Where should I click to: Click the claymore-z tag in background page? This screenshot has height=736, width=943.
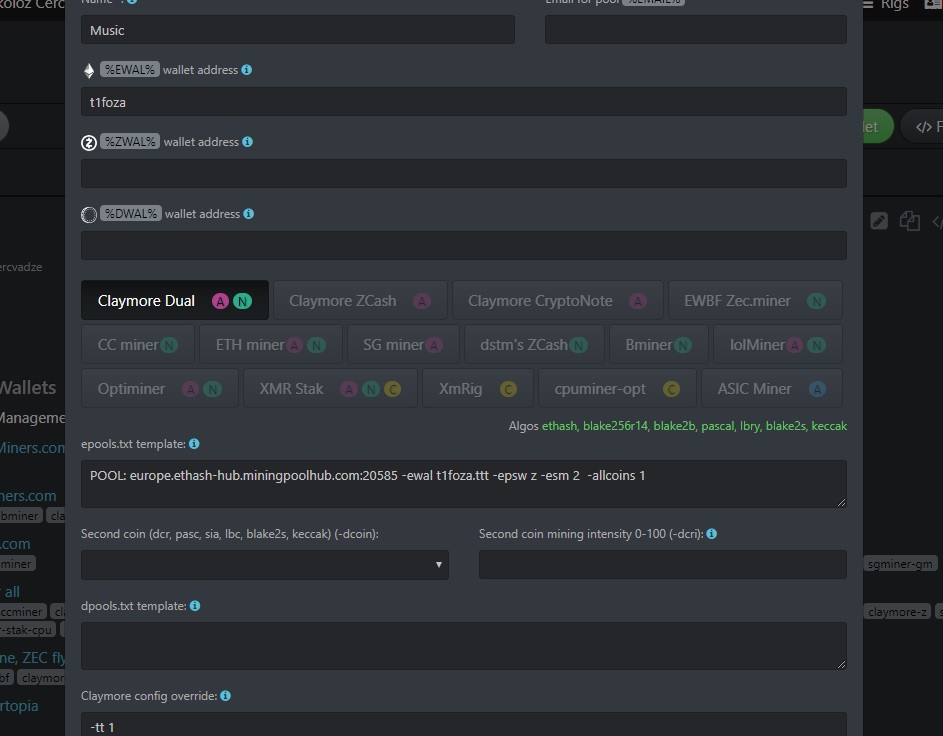click(897, 612)
